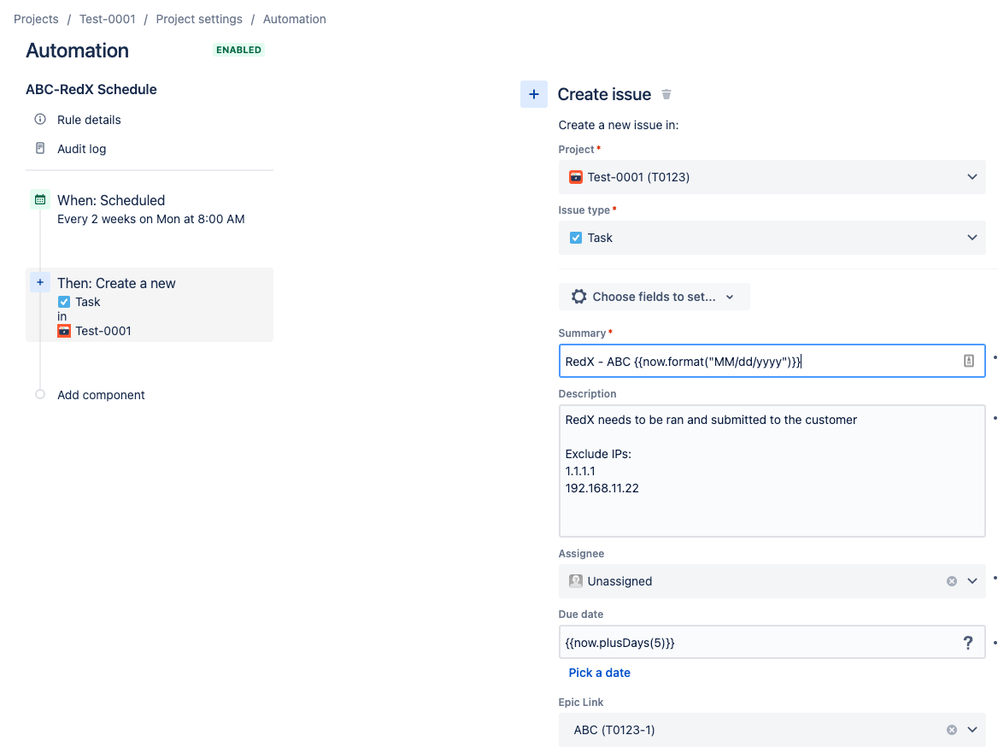The image size is (998, 748).
Task: Click Add component
Action: coord(101,395)
